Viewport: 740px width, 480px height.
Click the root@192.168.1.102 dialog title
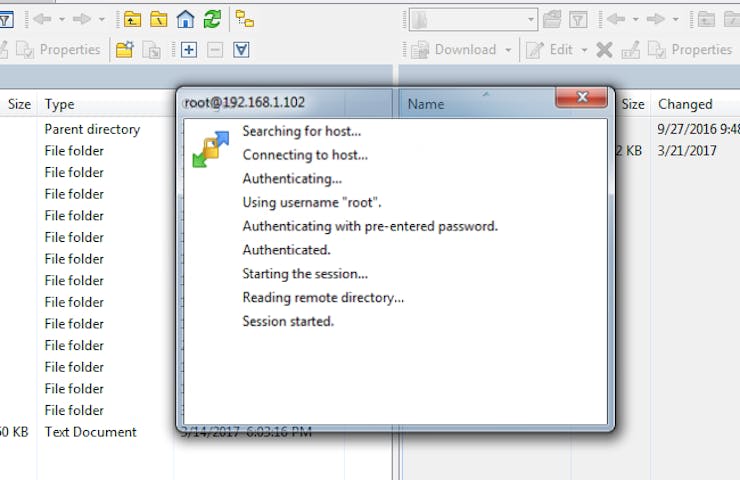(x=244, y=102)
